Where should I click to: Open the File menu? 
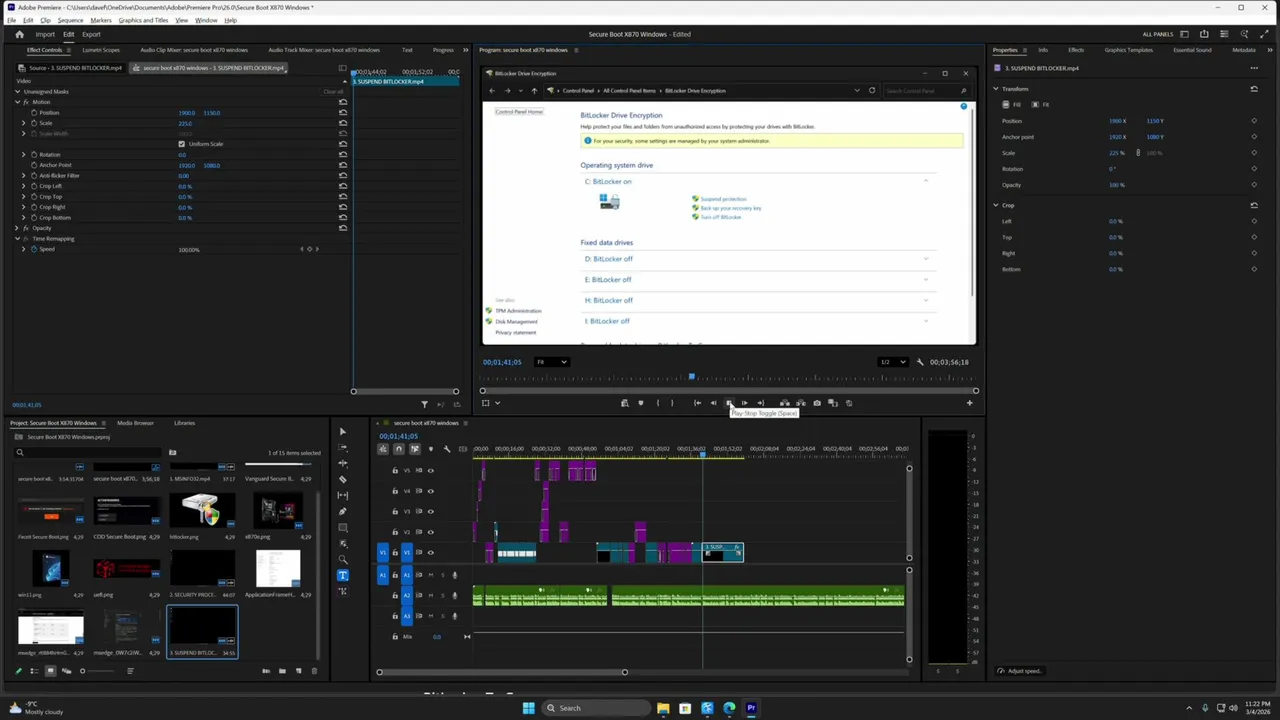coord(12,20)
